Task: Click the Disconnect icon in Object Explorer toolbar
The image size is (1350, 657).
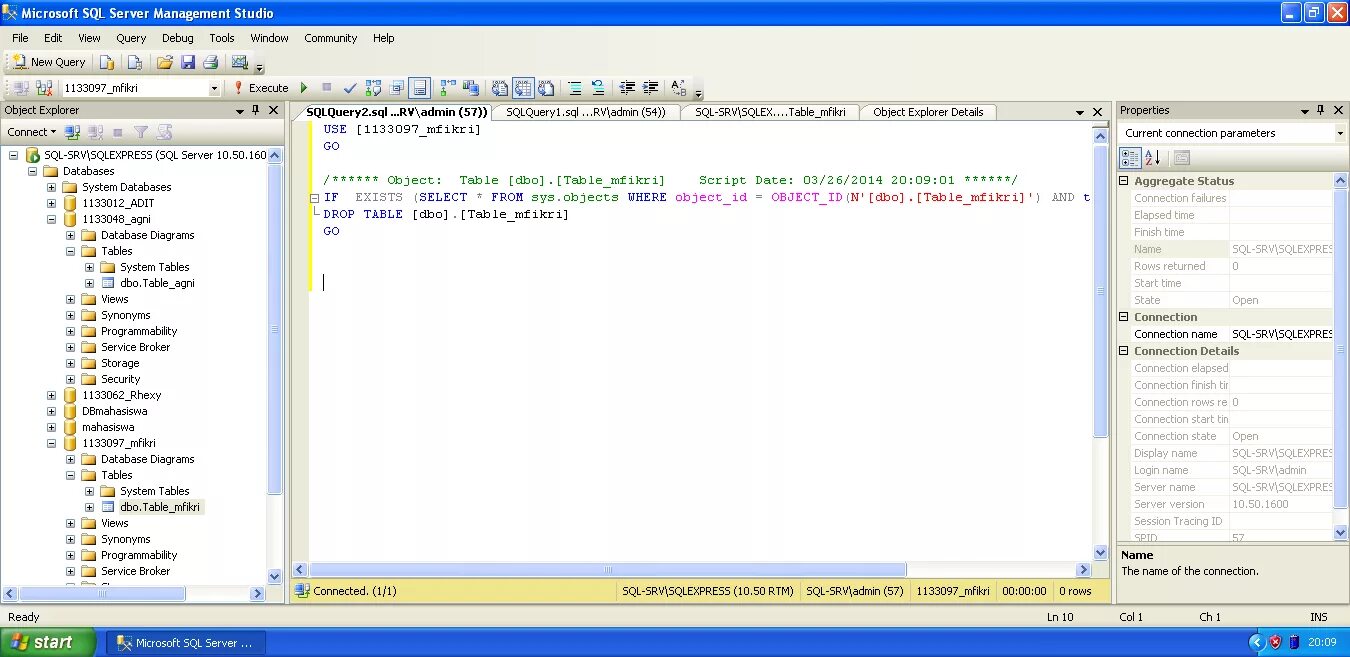Action: click(x=95, y=132)
